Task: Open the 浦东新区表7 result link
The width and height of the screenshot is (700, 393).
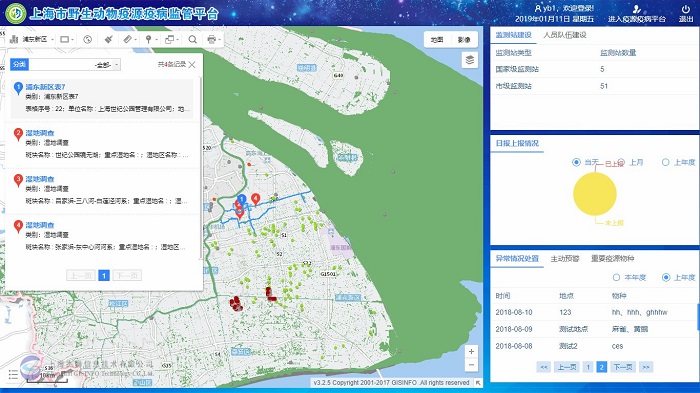Action: point(46,87)
